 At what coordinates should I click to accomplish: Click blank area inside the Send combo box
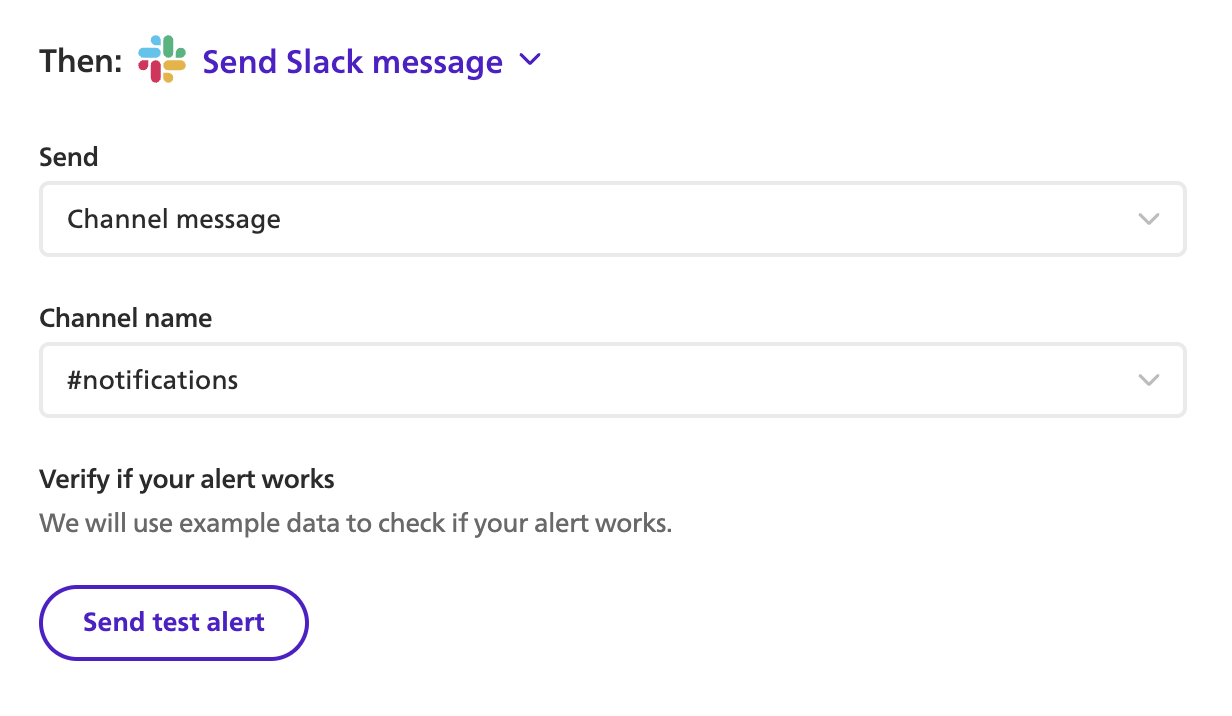click(x=700, y=219)
